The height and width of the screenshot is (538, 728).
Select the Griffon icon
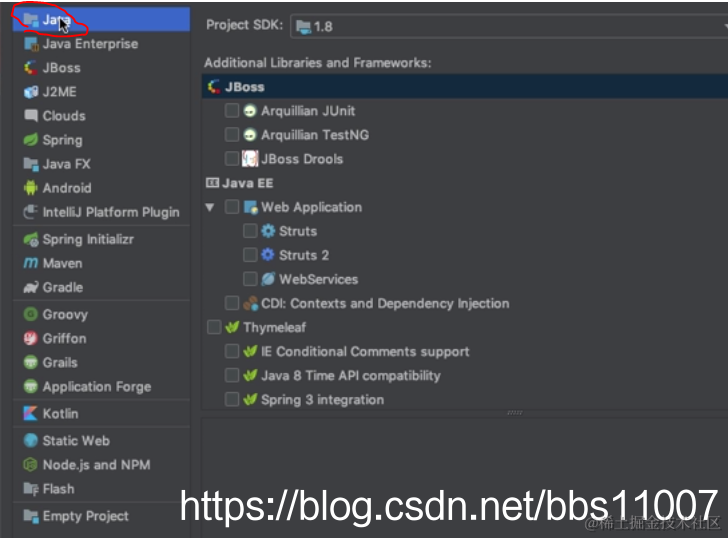point(31,338)
